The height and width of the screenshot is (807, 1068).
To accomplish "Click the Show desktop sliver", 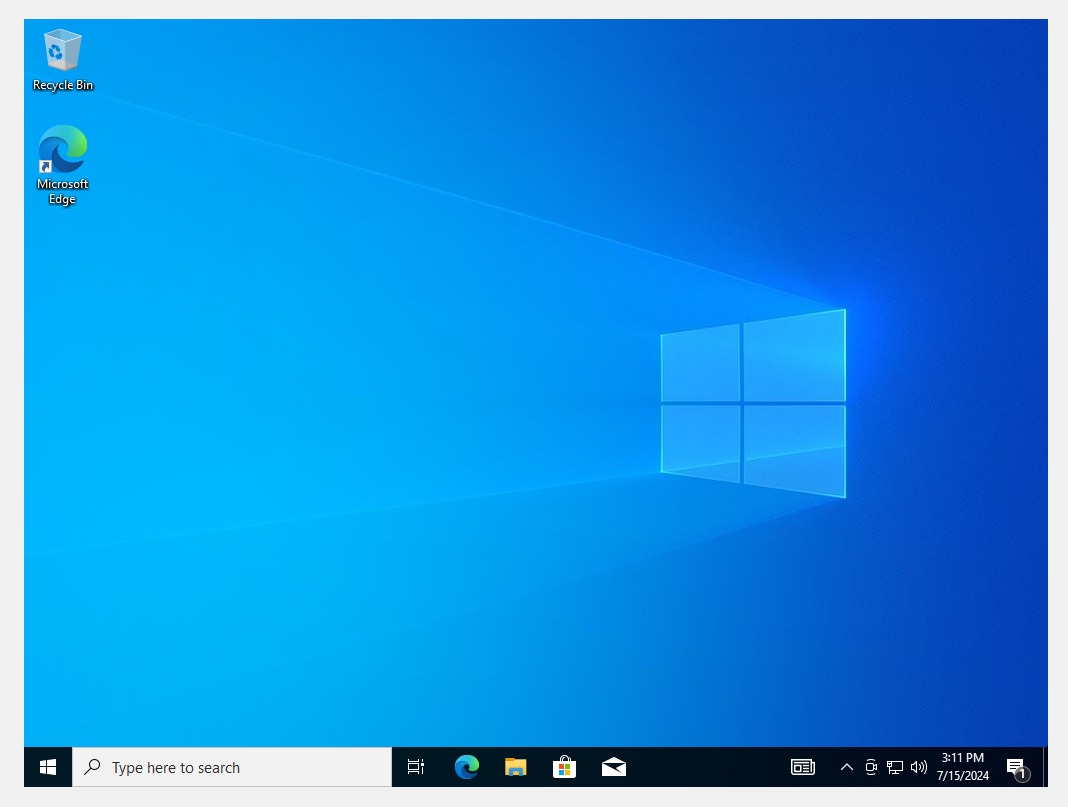I will 1045,768.
